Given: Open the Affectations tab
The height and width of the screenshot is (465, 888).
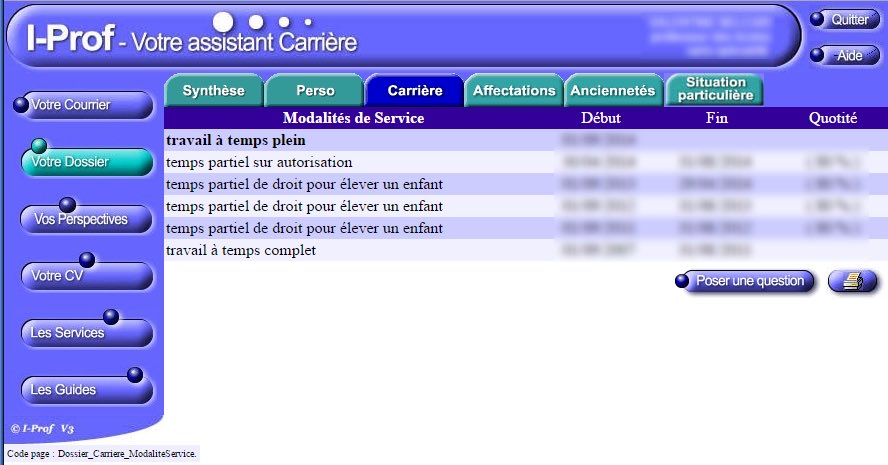Looking at the screenshot, I should 514,91.
